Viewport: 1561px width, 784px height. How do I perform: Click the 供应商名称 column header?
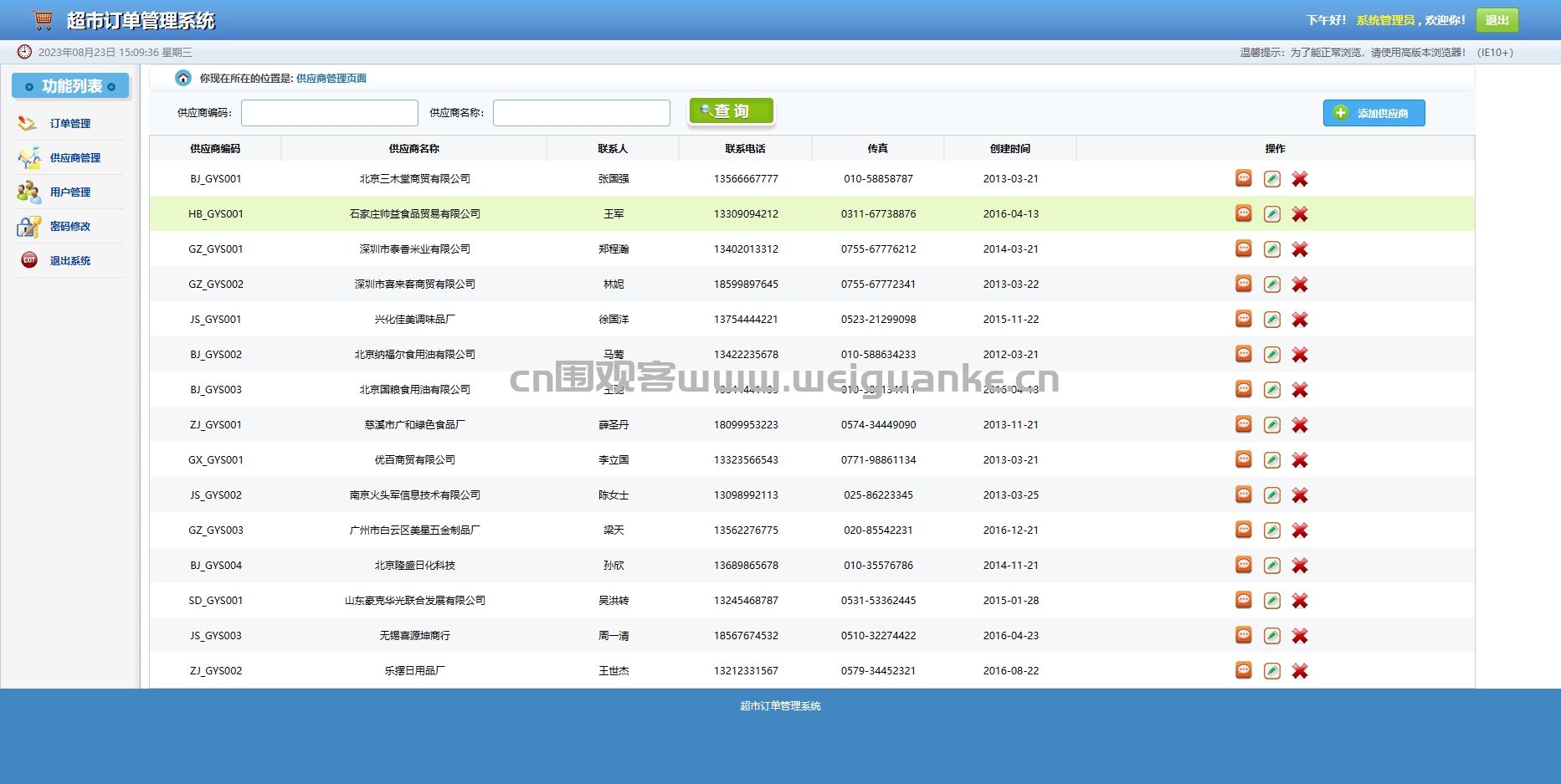click(x=414, y=149)
